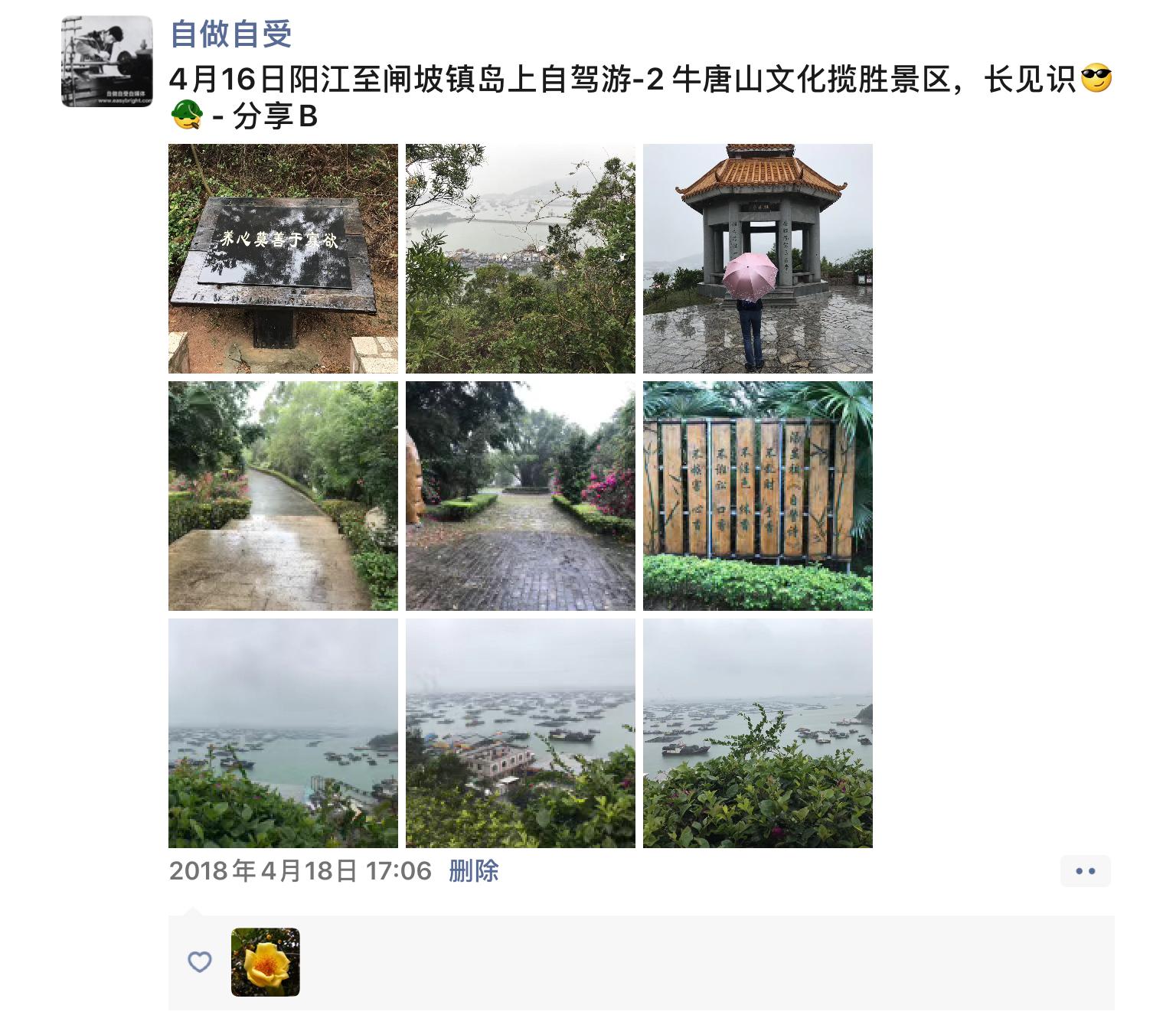Viewport: 1176px width, 1015px height.
Task: Click the sunglasses emoji in post text
Action: tap(1096, 80)
